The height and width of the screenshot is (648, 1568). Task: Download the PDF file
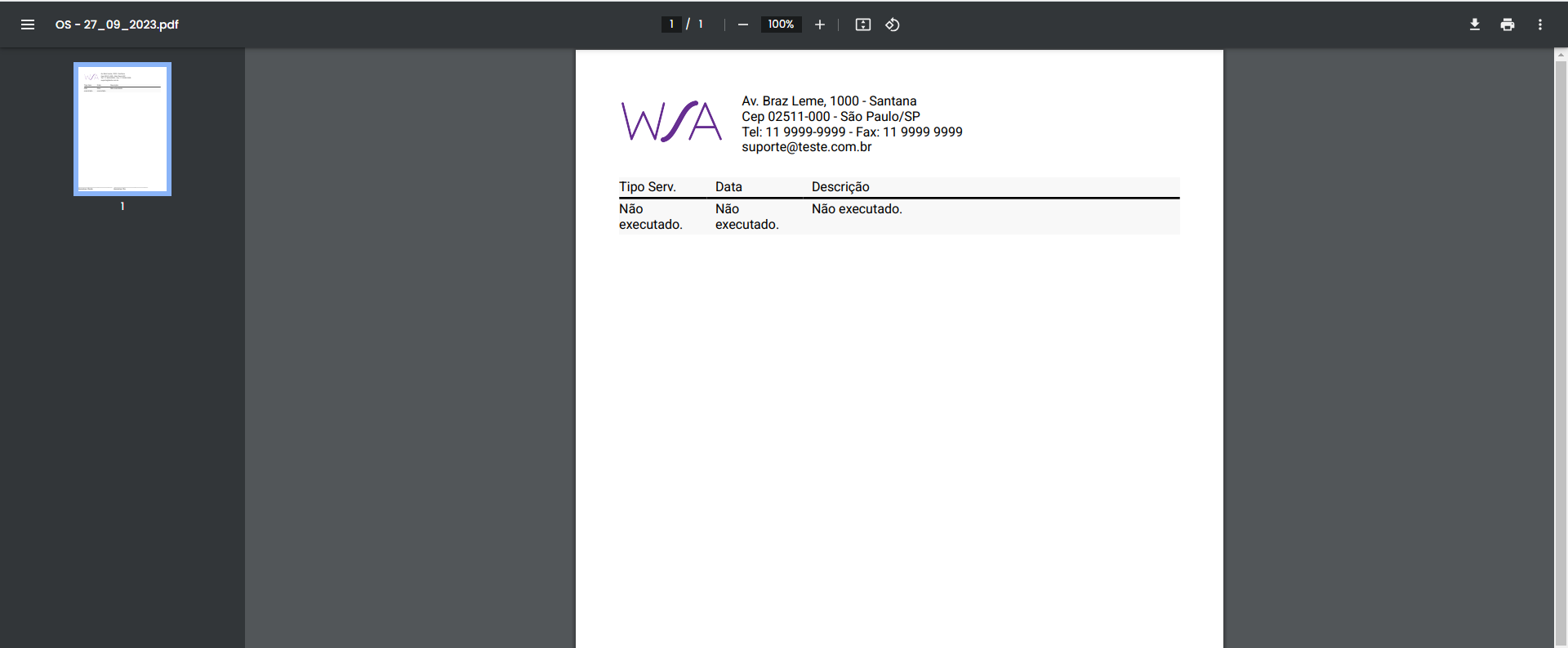coord(1475,25)
